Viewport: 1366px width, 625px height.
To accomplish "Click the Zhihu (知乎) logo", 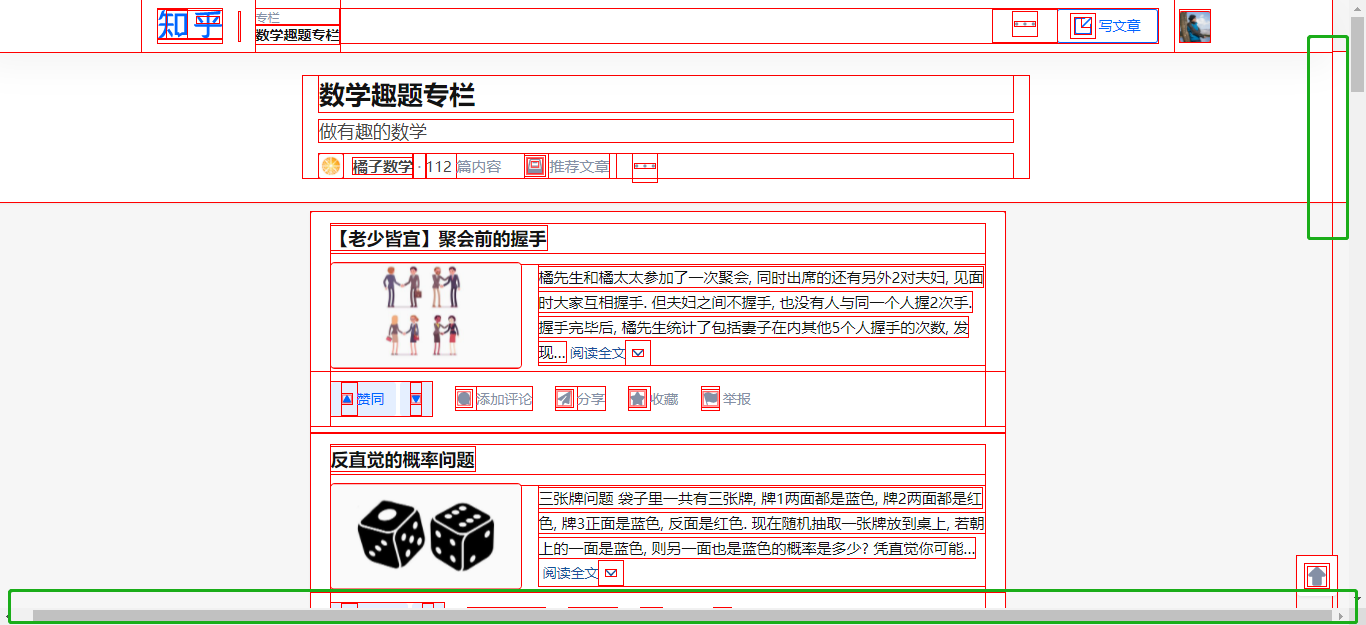I will click(189, 25).
